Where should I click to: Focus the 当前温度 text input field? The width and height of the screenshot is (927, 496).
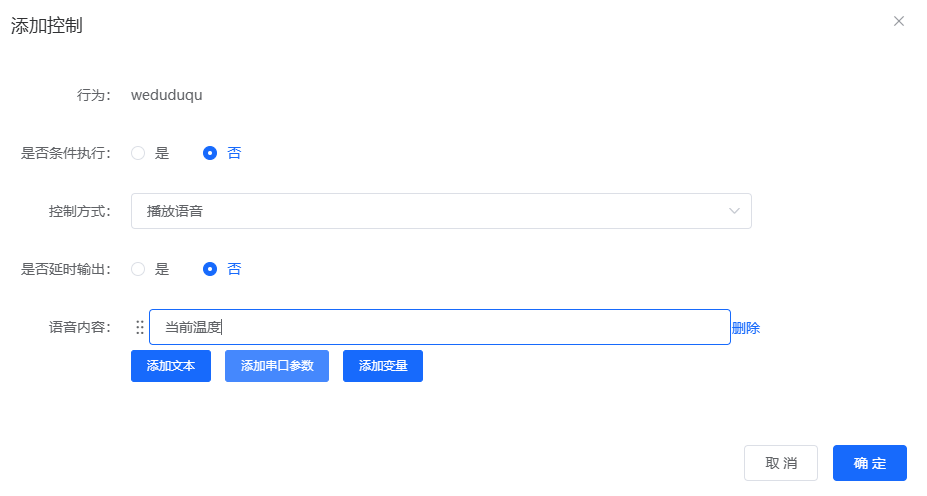point(440,327)
